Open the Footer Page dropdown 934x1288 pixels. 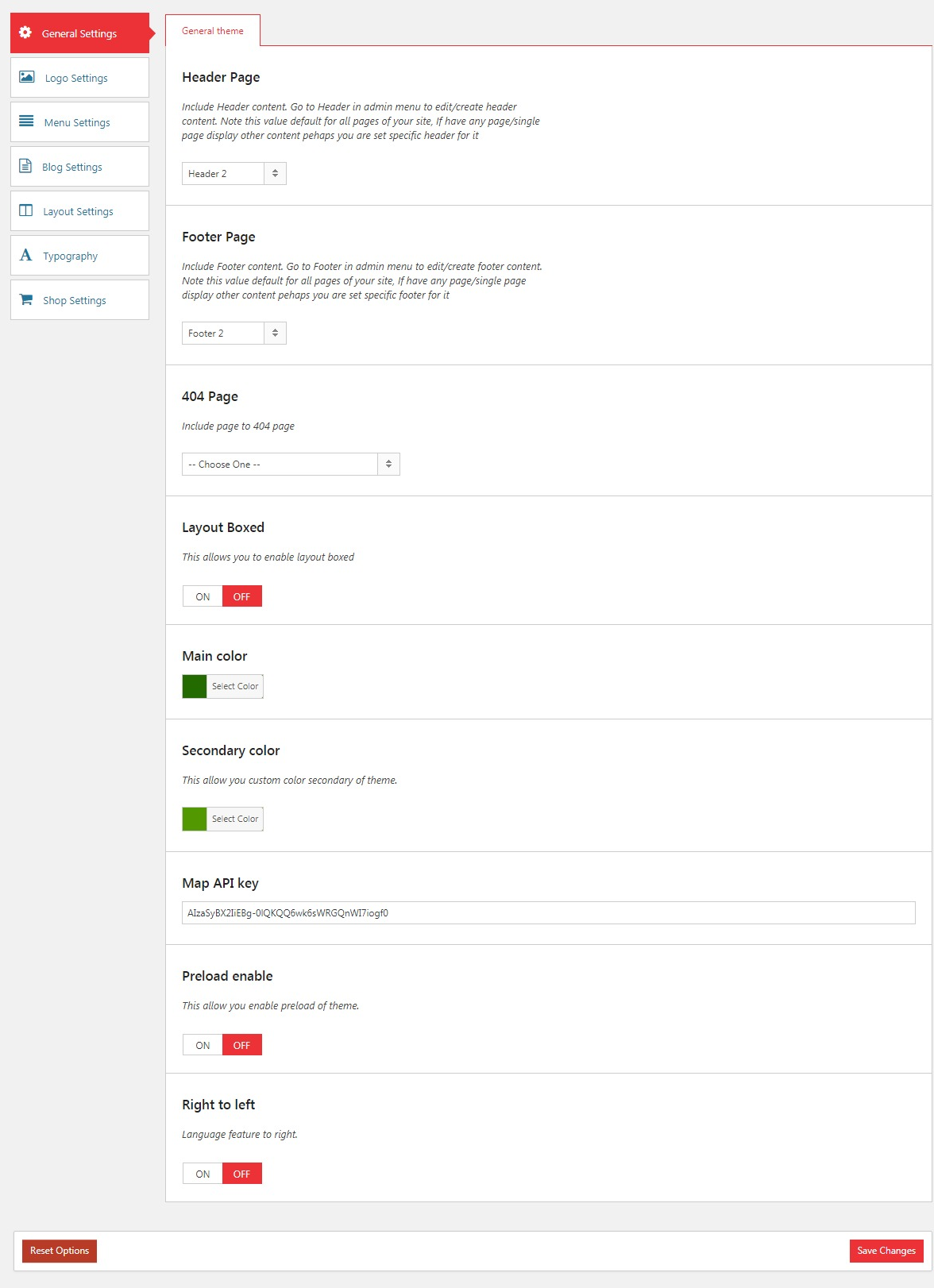click(x=234, y=333)
